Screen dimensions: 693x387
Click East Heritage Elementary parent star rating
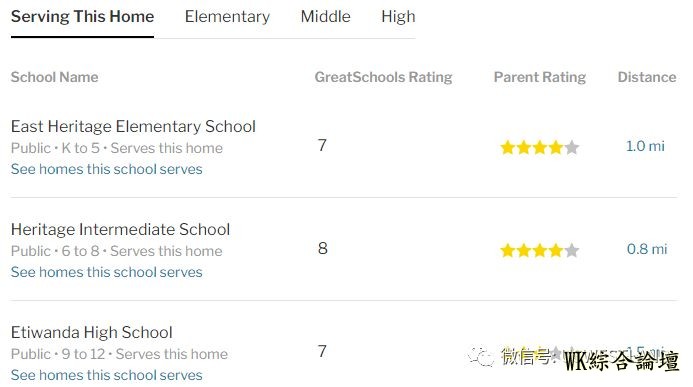540,147
